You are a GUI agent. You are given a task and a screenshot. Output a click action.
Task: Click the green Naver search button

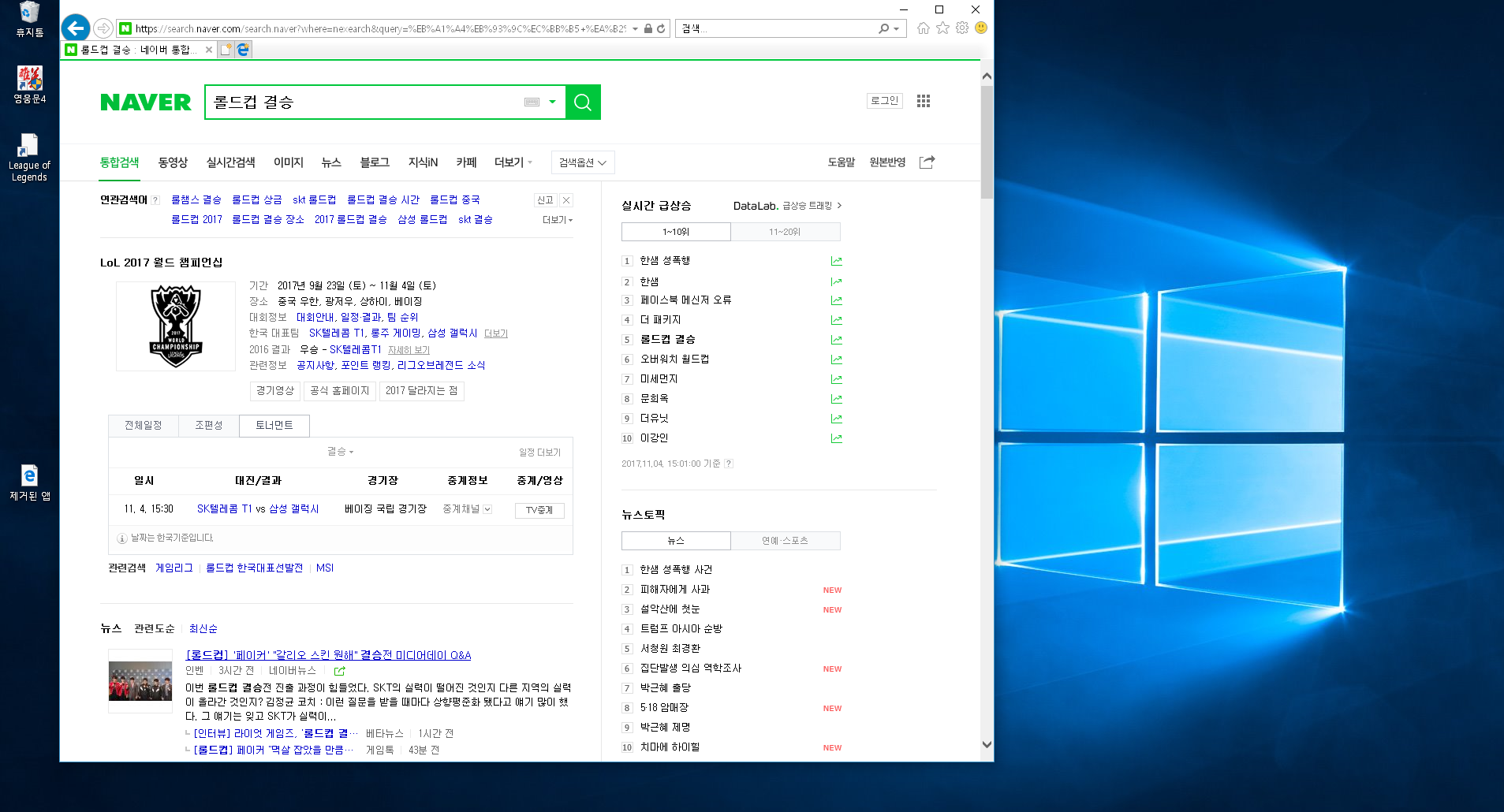(x=583, y=102)
